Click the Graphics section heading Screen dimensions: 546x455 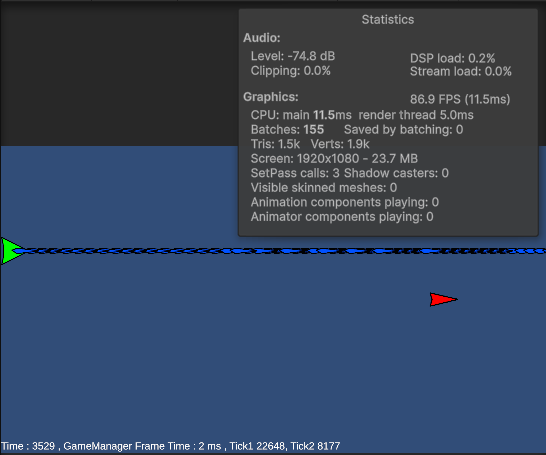(271, 97)
